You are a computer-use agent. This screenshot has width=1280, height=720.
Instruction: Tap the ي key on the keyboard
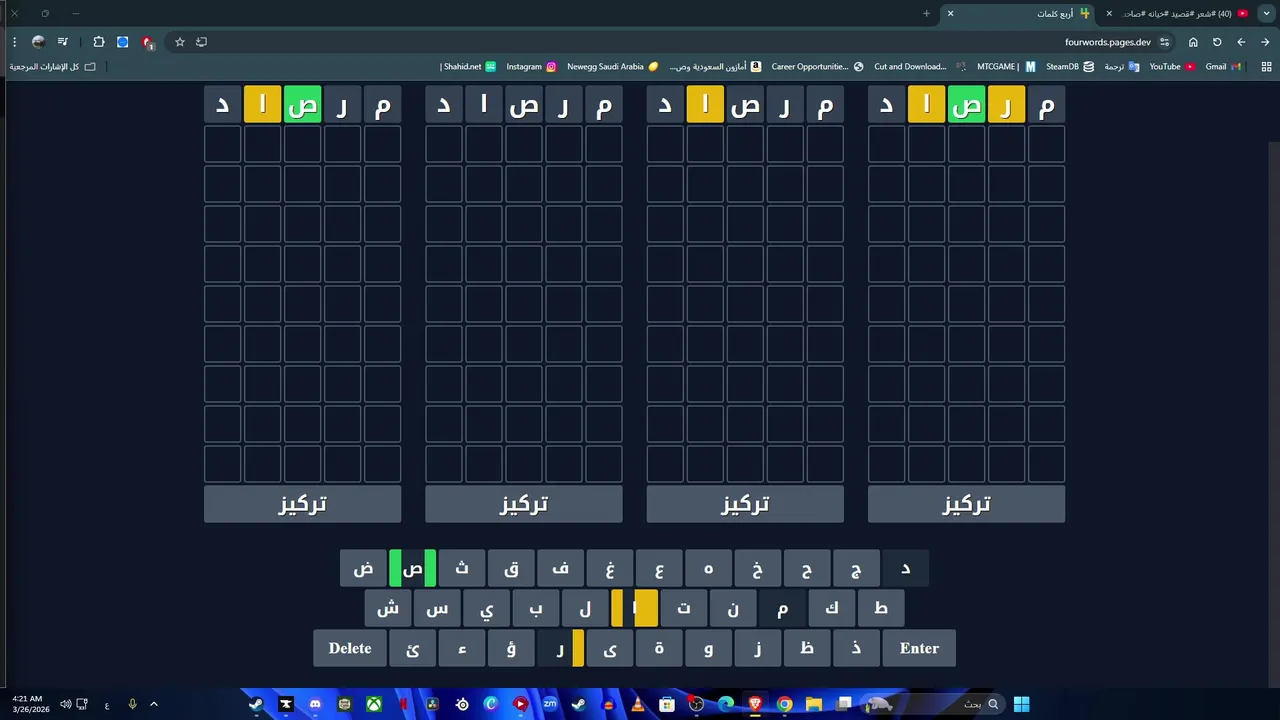(486, 608)
